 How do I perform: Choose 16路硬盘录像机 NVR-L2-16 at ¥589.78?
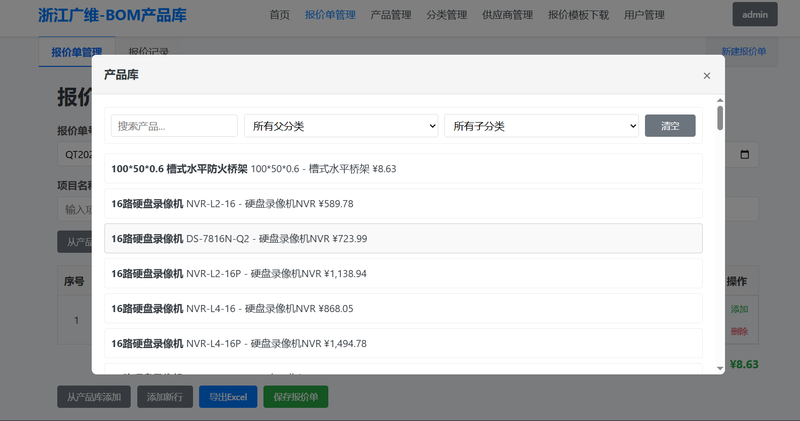(x=403, y=204)
